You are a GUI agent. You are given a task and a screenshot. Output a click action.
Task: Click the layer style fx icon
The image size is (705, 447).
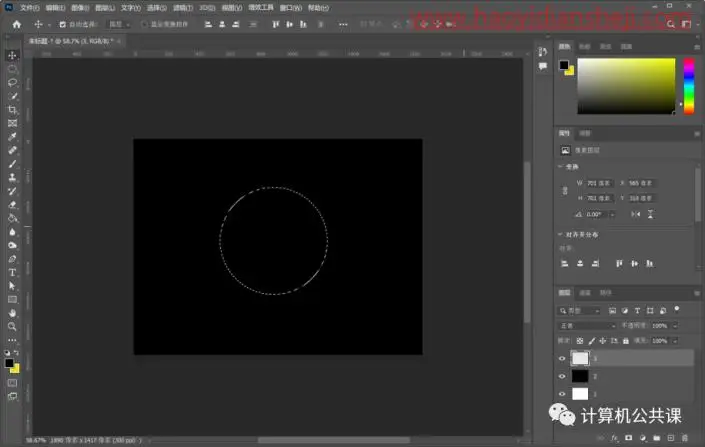tap(614, 438)
